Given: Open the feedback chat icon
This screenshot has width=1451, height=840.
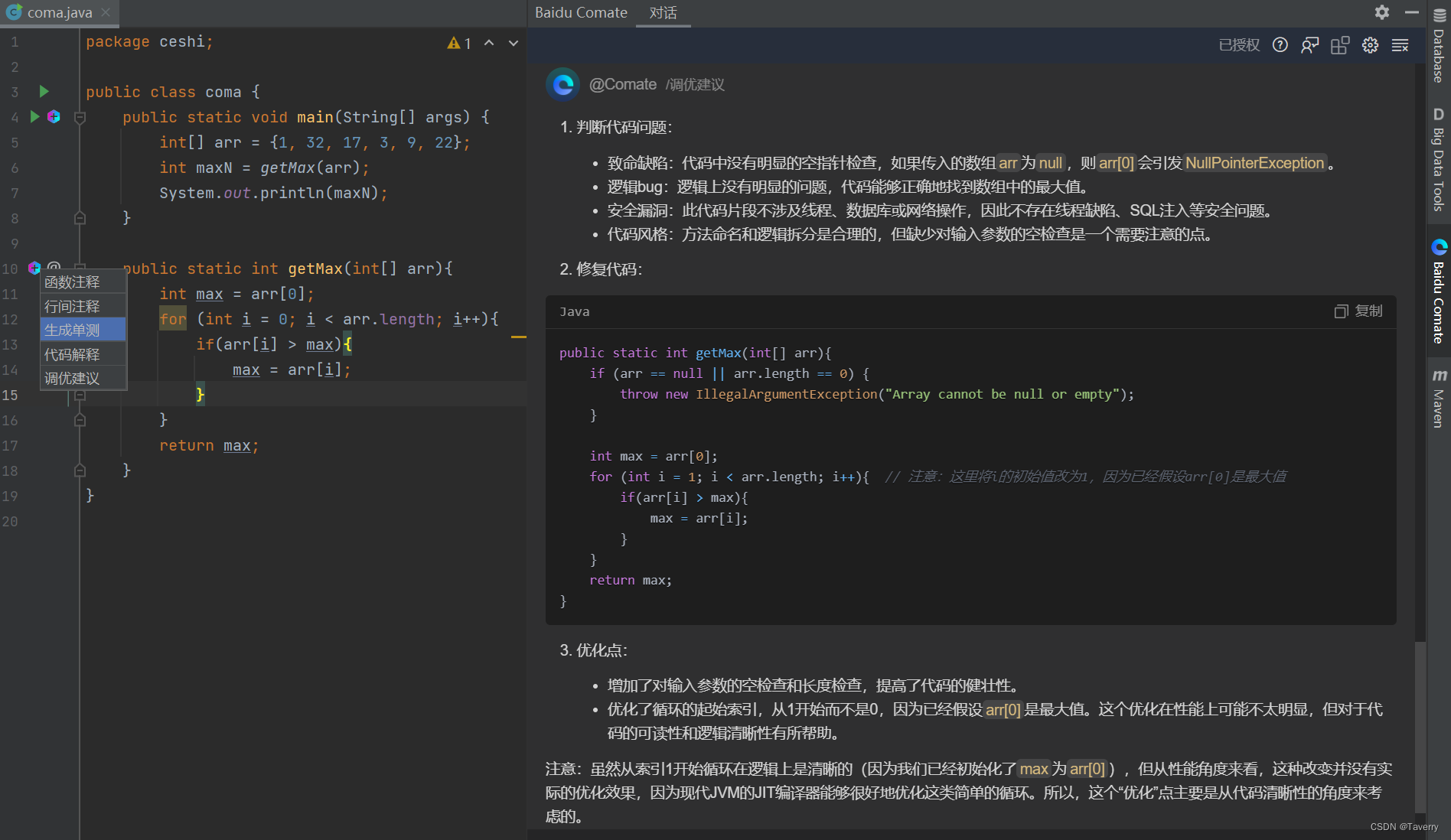Looking at the screenshot, I should click(x=1309, y=45).
